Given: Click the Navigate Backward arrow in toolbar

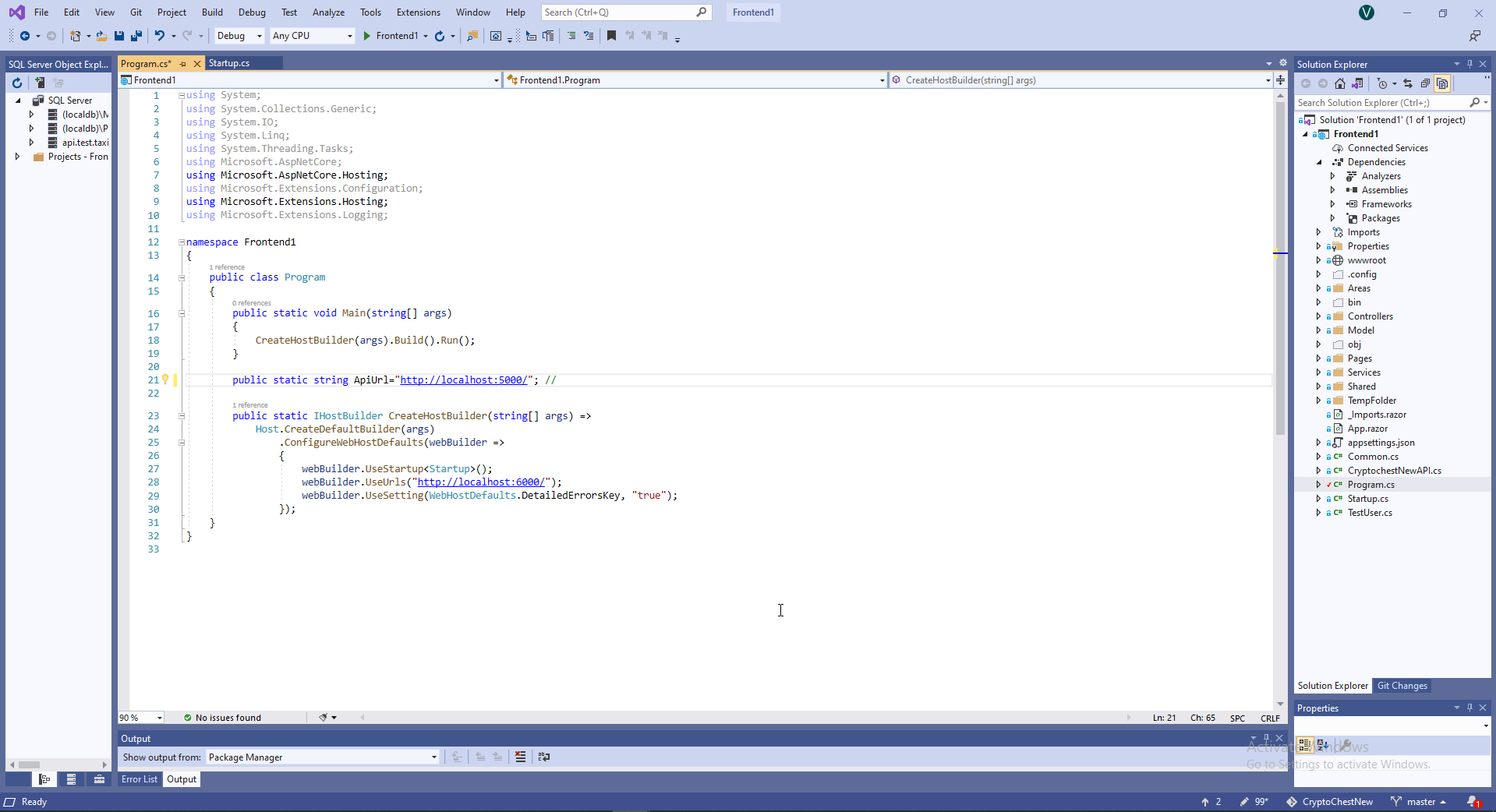Looking at the screenshot, I should point(25,36).
